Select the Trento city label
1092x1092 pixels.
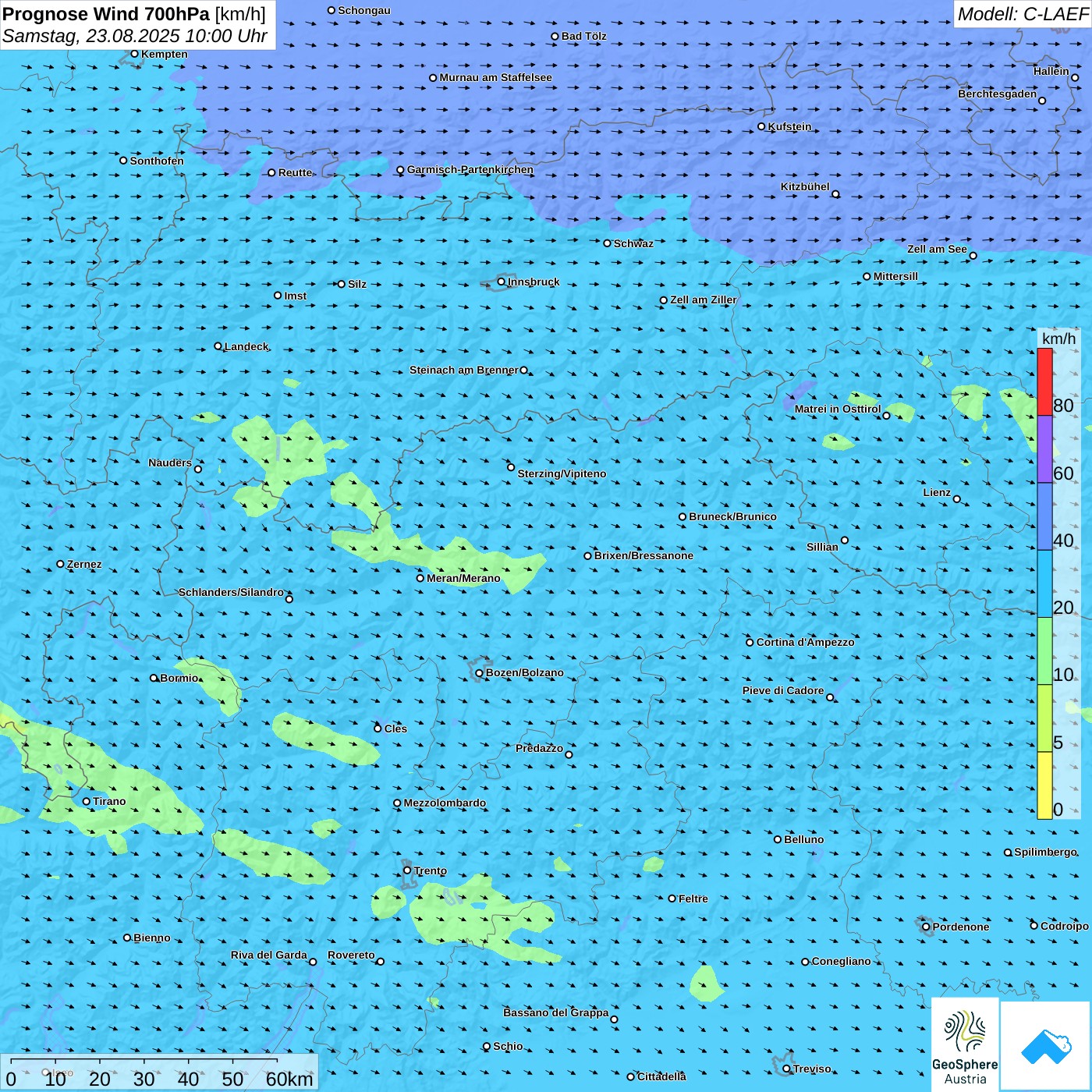point(431,870)
